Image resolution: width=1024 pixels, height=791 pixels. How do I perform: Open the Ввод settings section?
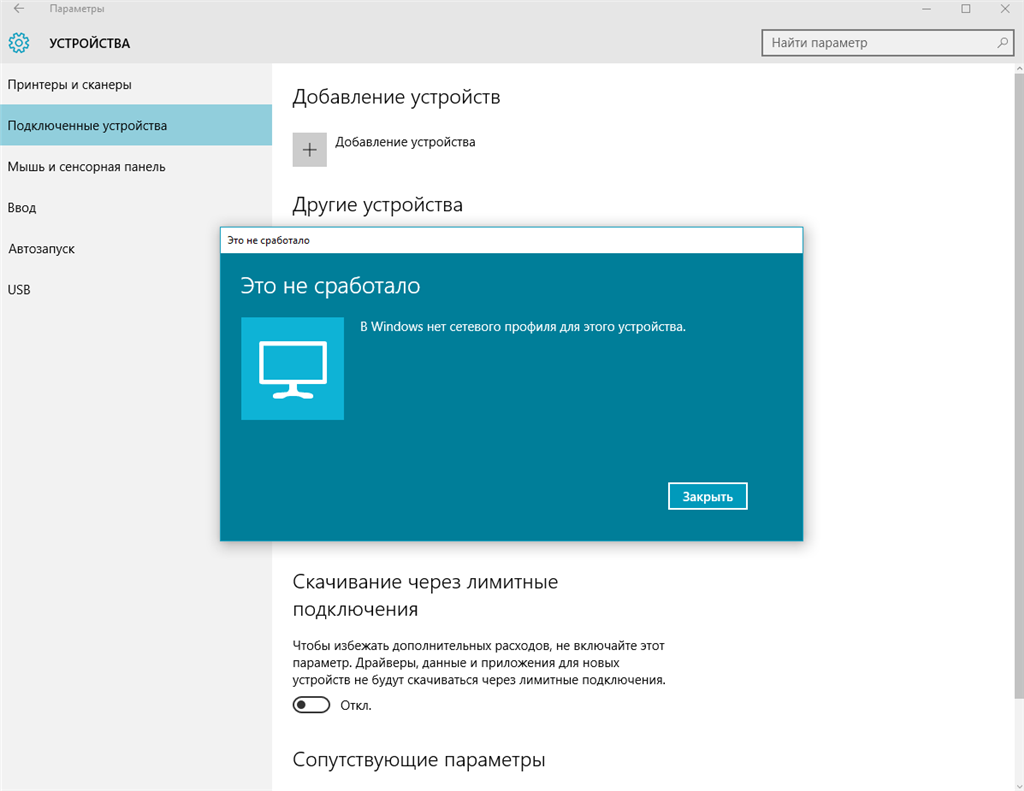136,208
